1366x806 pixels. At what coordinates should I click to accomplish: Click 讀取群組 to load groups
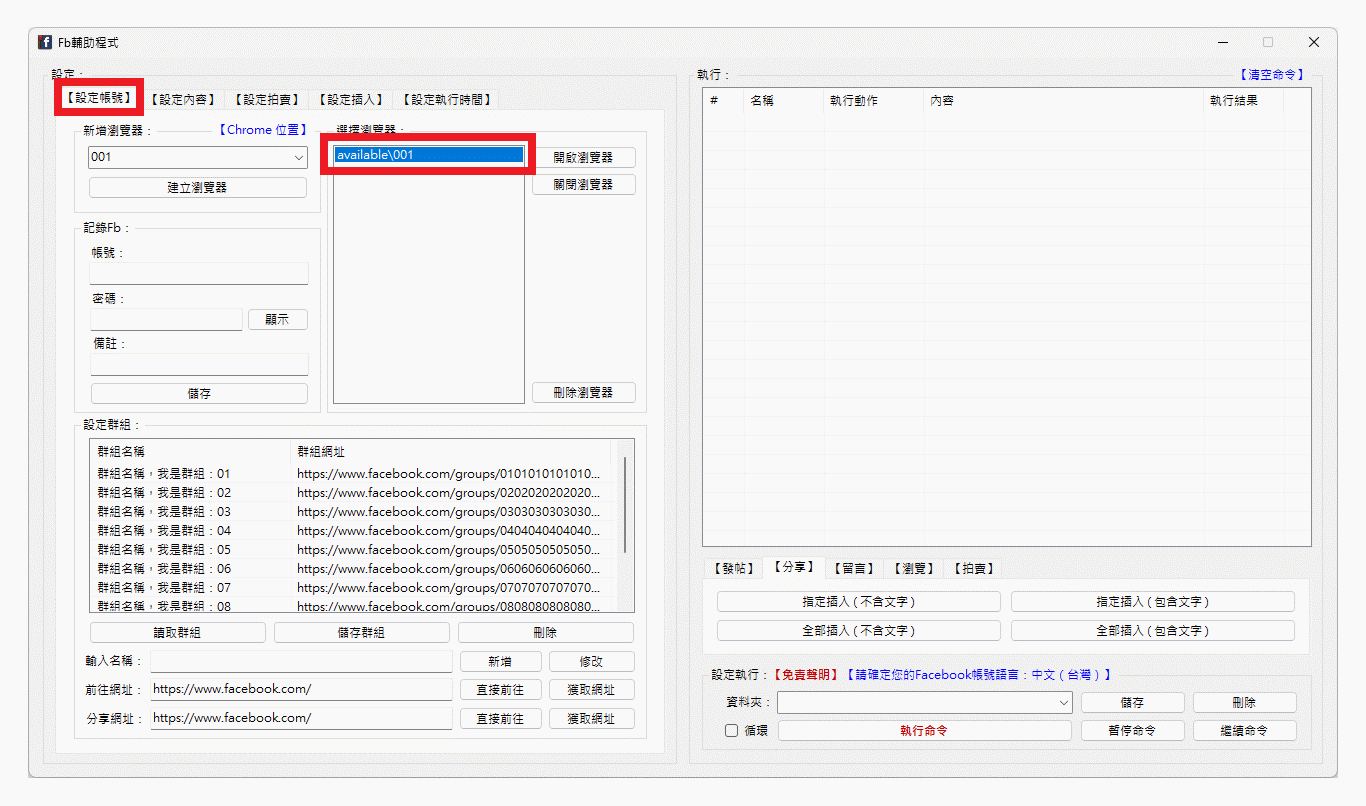177,632
